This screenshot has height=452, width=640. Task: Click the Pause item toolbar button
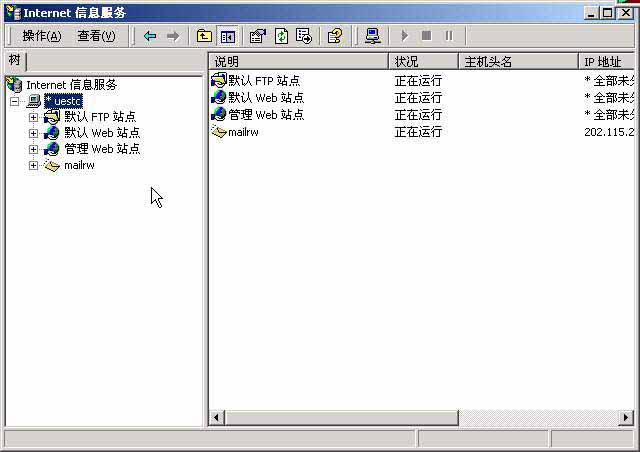click(x=448, y=36)
